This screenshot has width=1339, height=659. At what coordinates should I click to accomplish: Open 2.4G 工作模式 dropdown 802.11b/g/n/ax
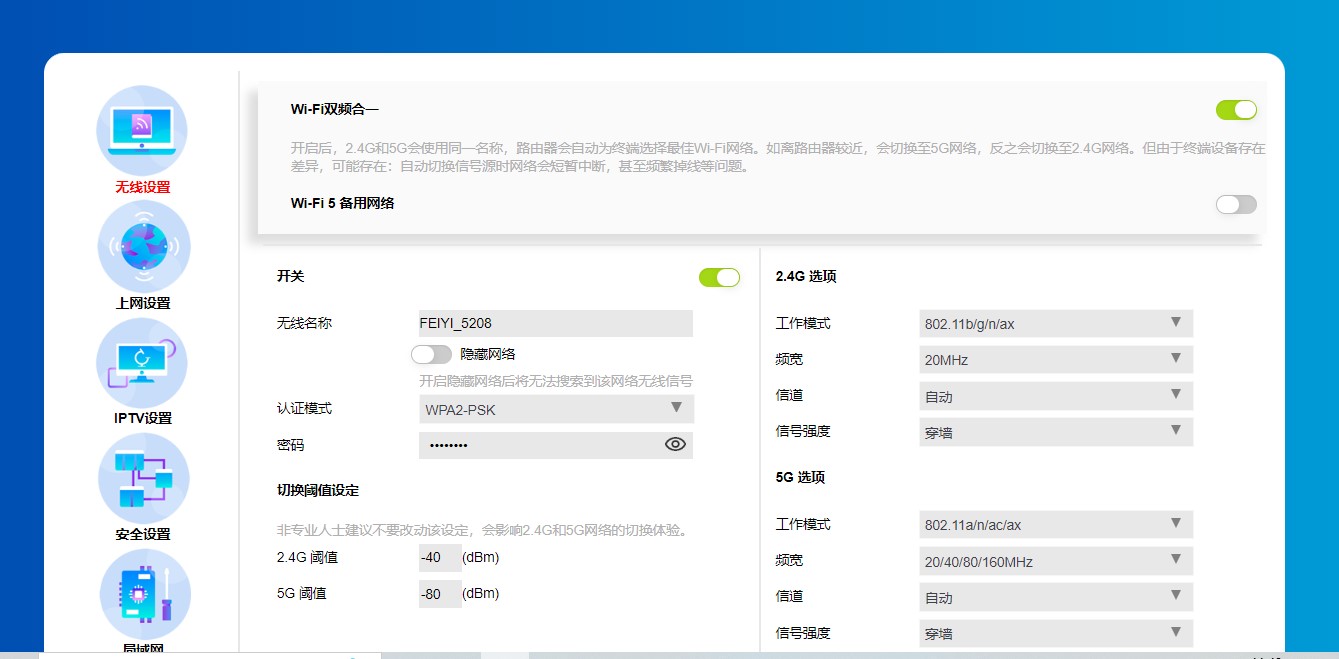(x=1056, y=323)
